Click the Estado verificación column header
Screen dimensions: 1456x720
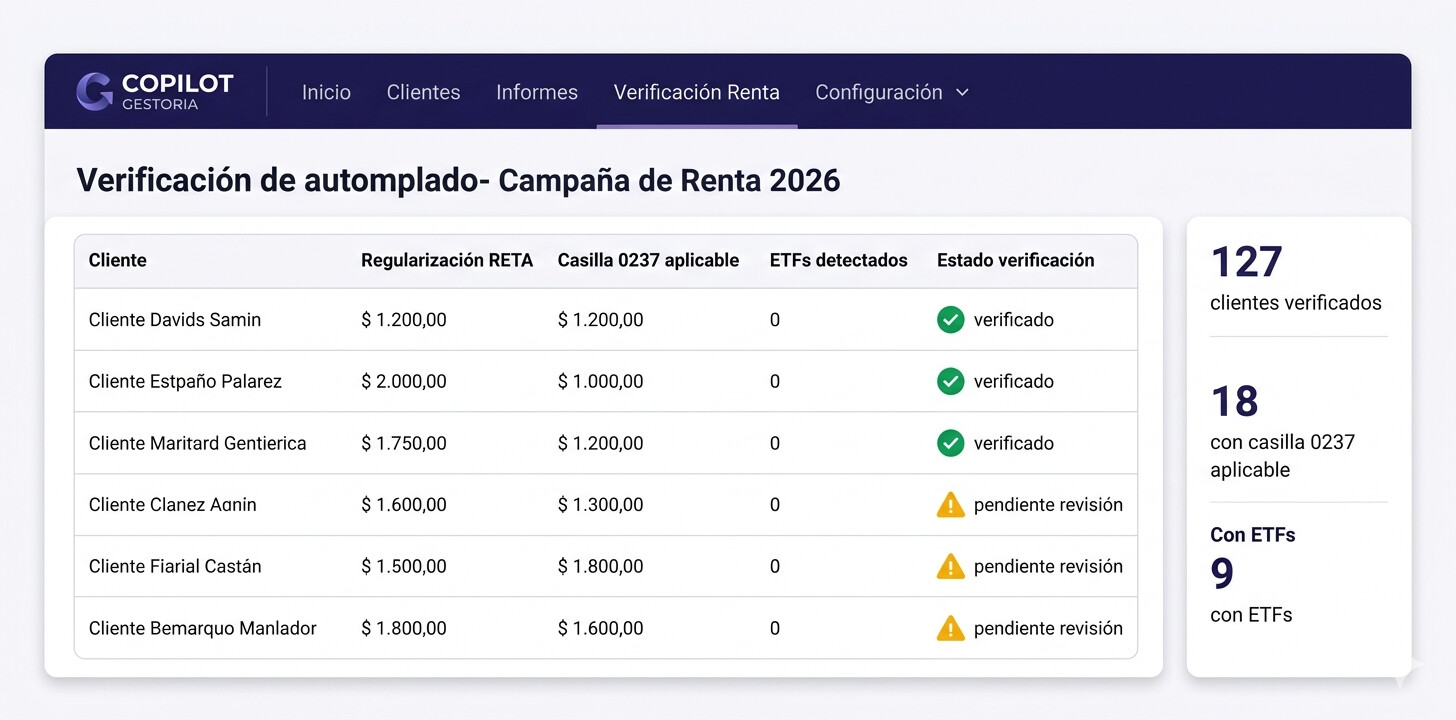(1016, 260)
